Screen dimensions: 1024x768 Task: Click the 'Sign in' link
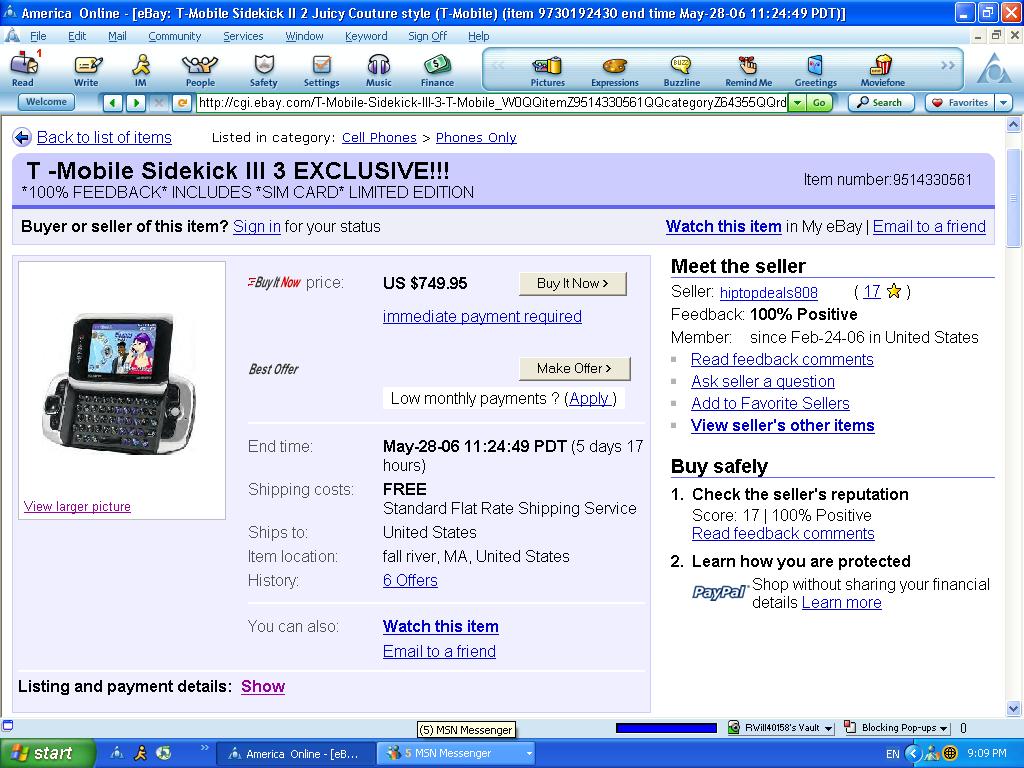pyautogui.click(x=257, y=227)
